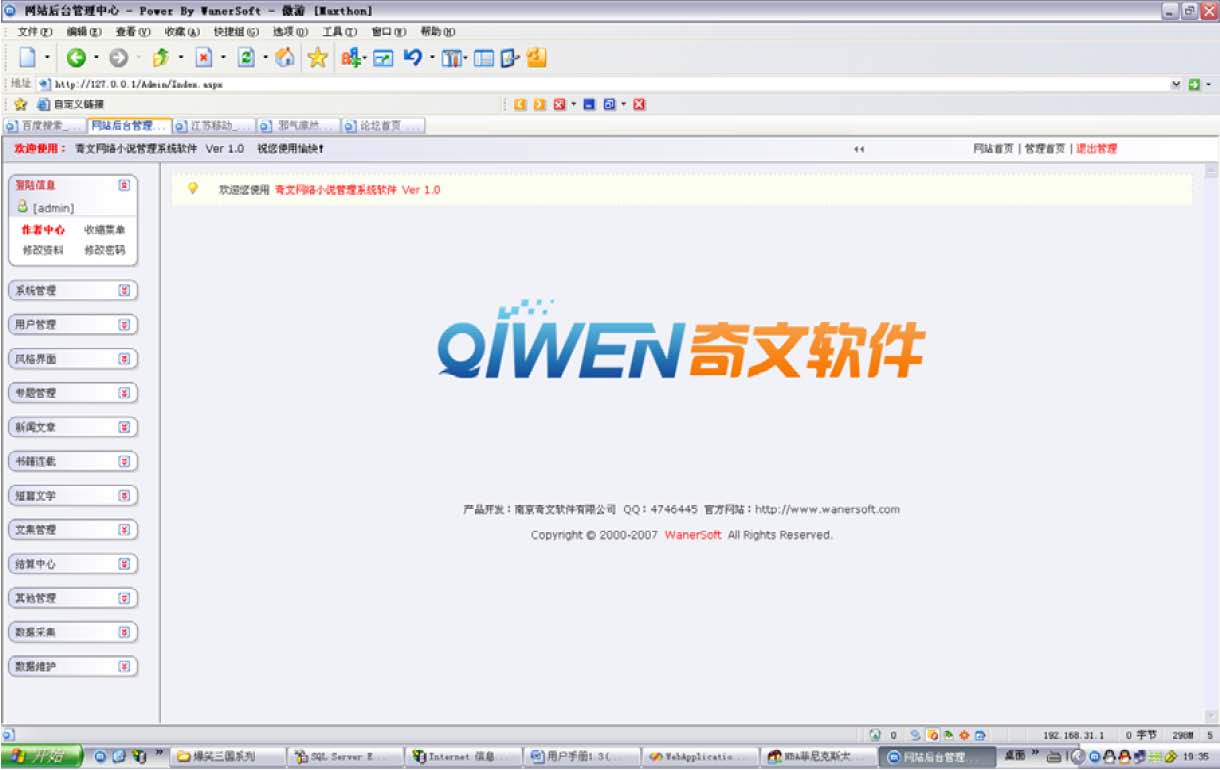Switch to the 江苏移动 browser tab
The width and height of the screenshot is (1220, 770).
pyautogui.click(x=212, y=126)
